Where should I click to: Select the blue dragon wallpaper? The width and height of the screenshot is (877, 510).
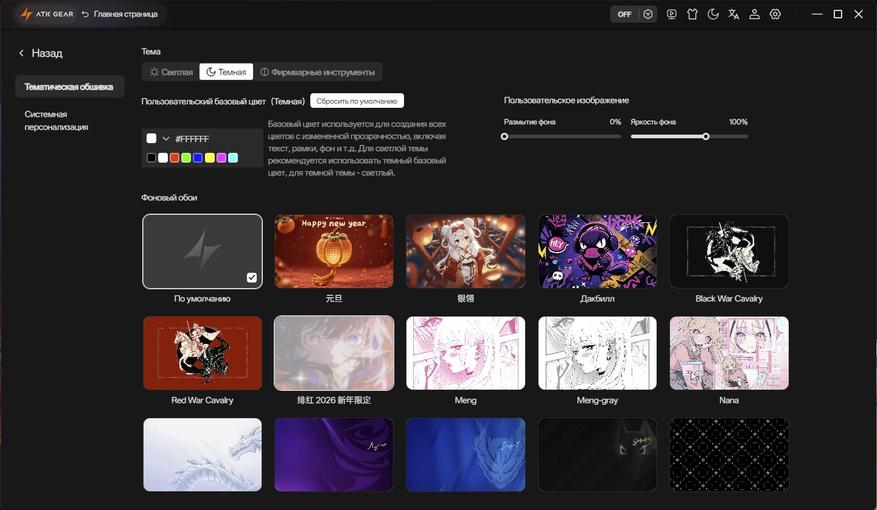466,455
